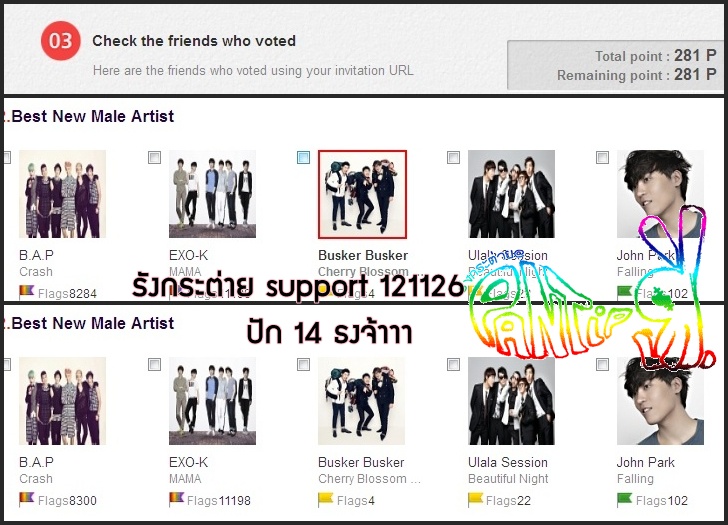The height and width of the screenshot is (525, 728).
Task: Click B.A.P flag icon showing Flags8284
Action: click(x=27, y=292)
